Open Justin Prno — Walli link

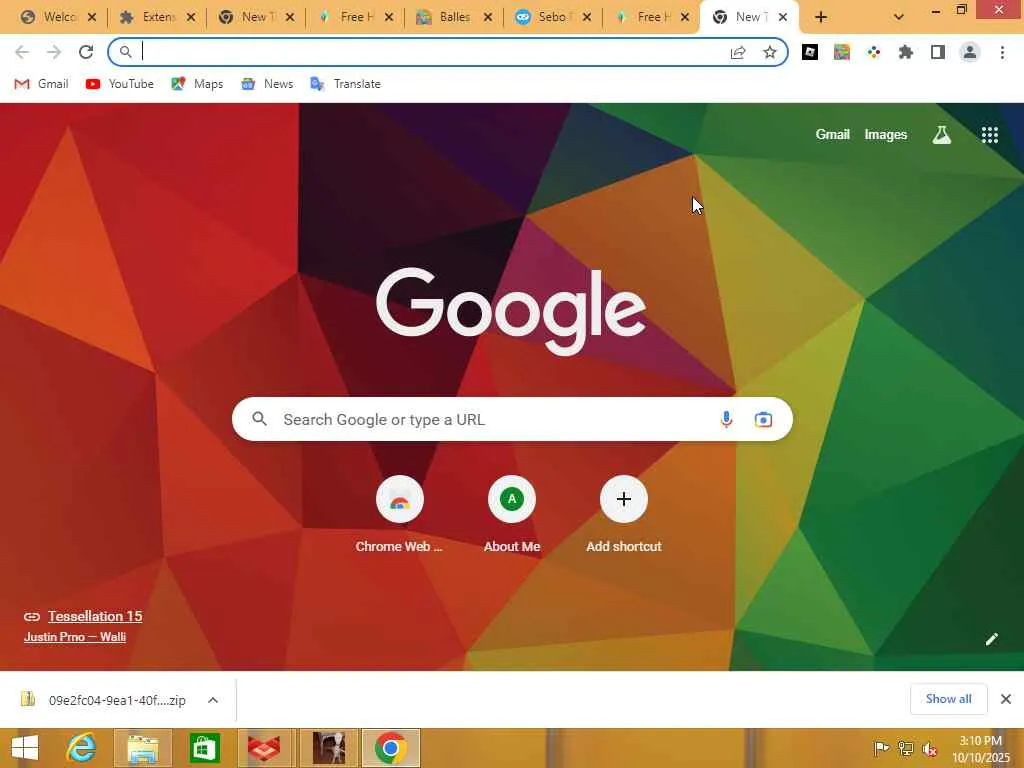75,637
